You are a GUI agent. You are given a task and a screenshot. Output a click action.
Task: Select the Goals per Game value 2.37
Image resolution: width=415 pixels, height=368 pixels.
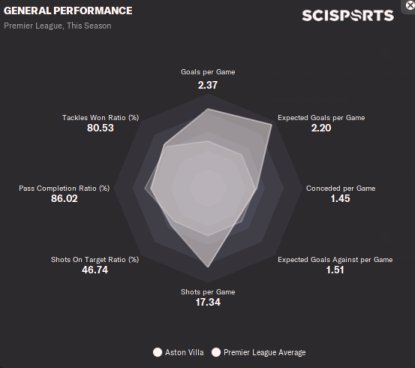208,85
